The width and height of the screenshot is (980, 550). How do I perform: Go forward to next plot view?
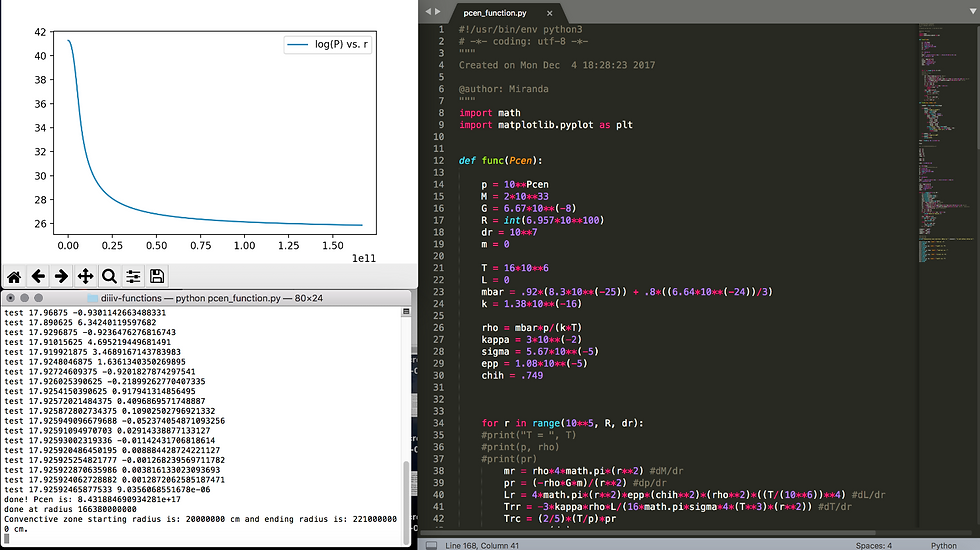[x=61, y=276]
